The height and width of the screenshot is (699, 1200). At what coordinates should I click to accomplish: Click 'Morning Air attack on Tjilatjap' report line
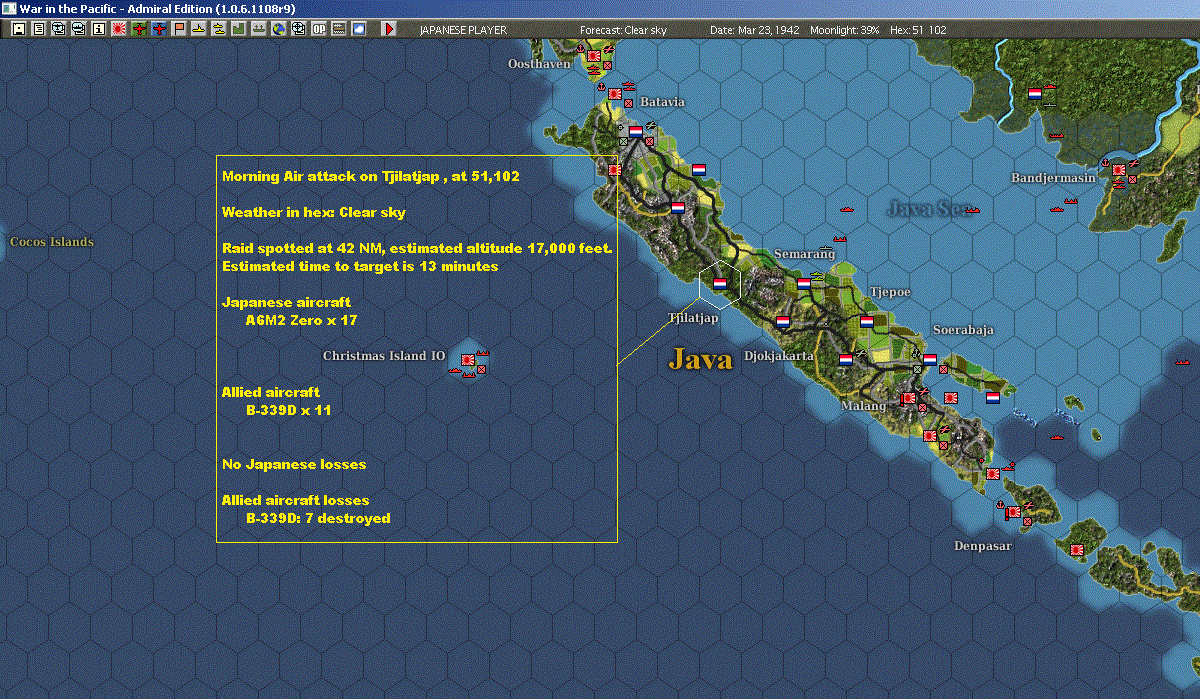point(370,176)
